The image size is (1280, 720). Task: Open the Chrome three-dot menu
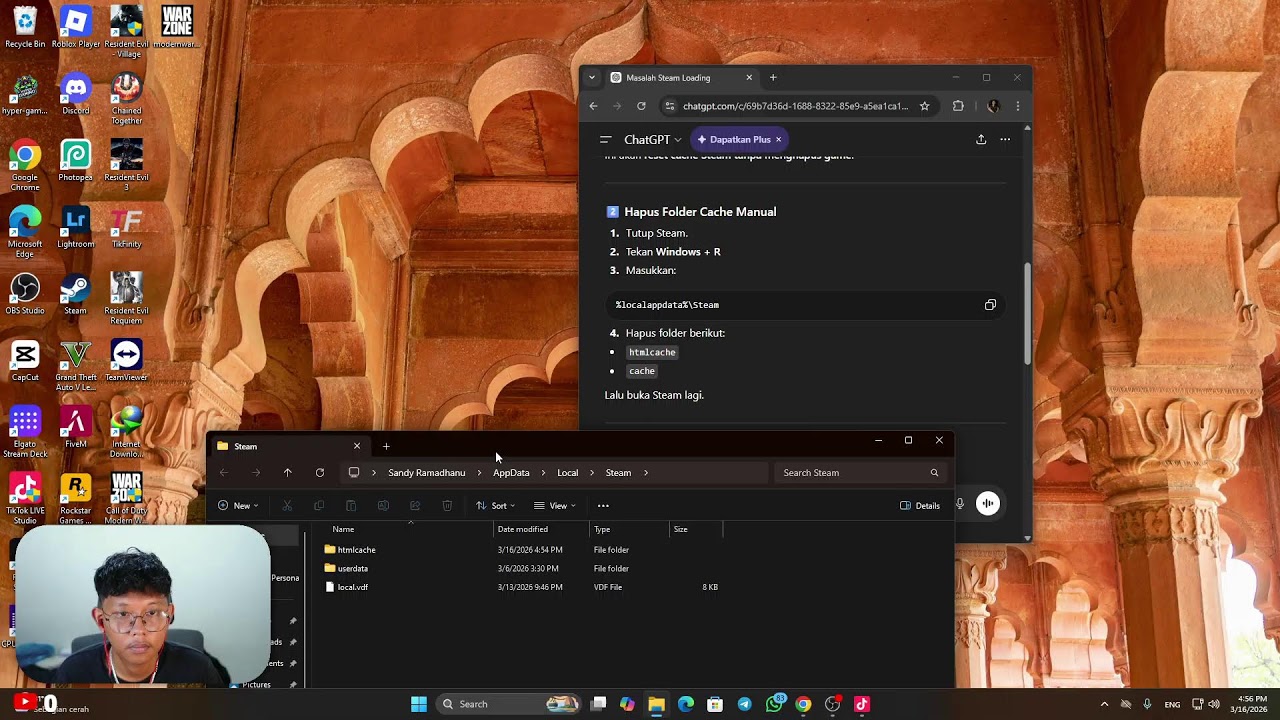1017,106
